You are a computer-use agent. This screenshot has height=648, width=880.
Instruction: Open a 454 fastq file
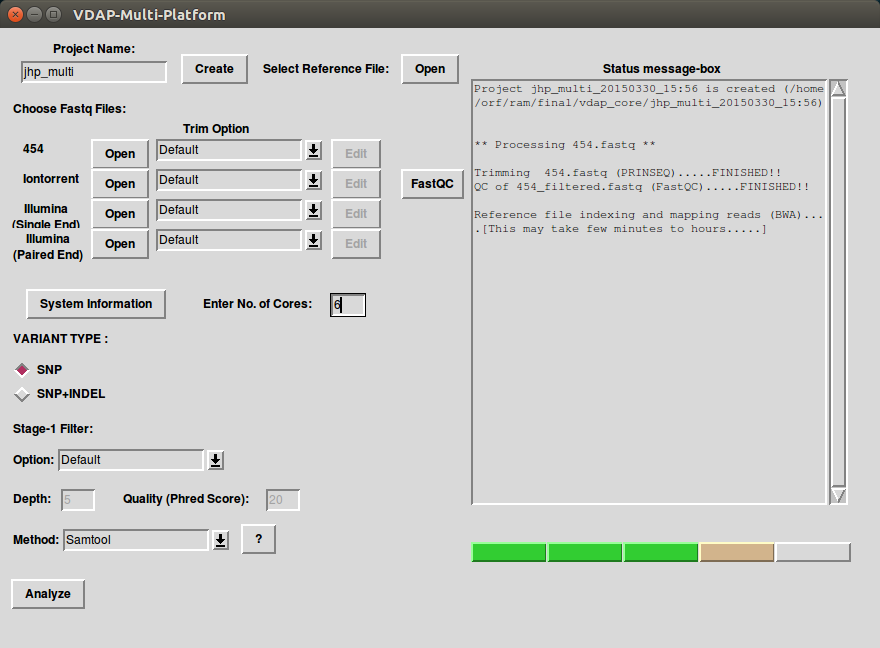tap(119, 153)
